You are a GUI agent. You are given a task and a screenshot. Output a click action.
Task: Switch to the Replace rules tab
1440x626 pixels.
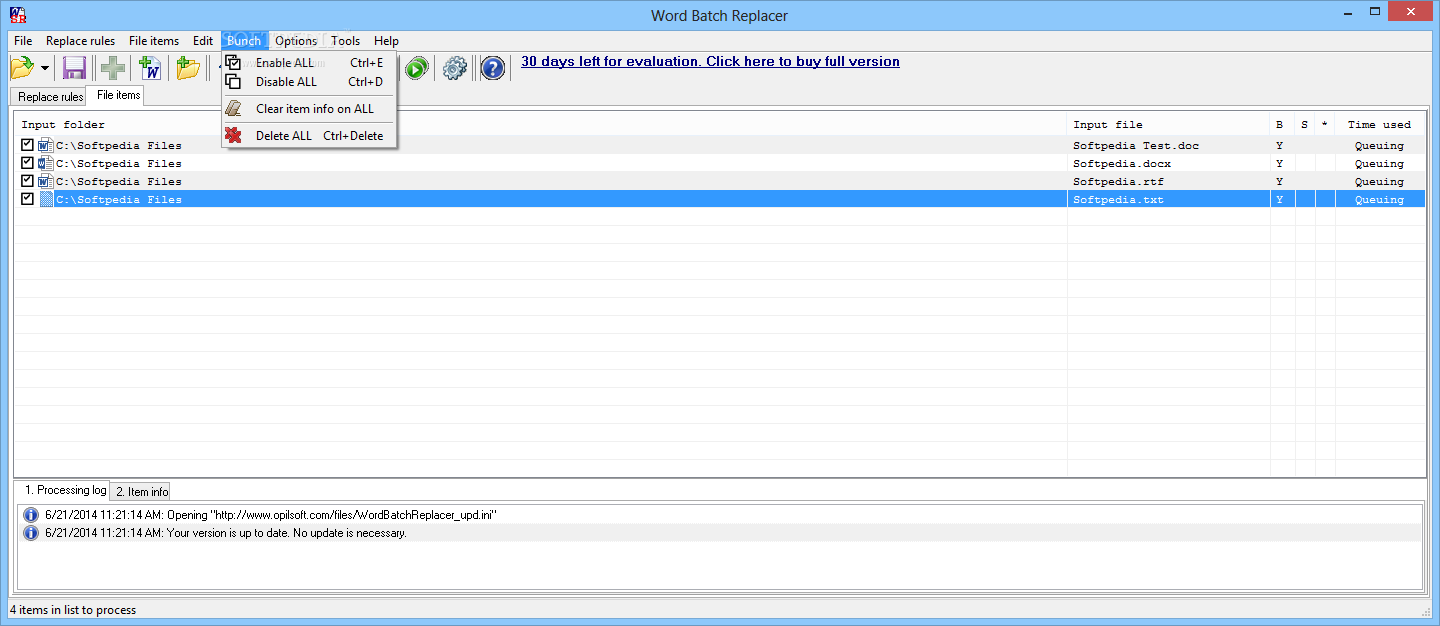pyautogui.click(x=50, y=97)
